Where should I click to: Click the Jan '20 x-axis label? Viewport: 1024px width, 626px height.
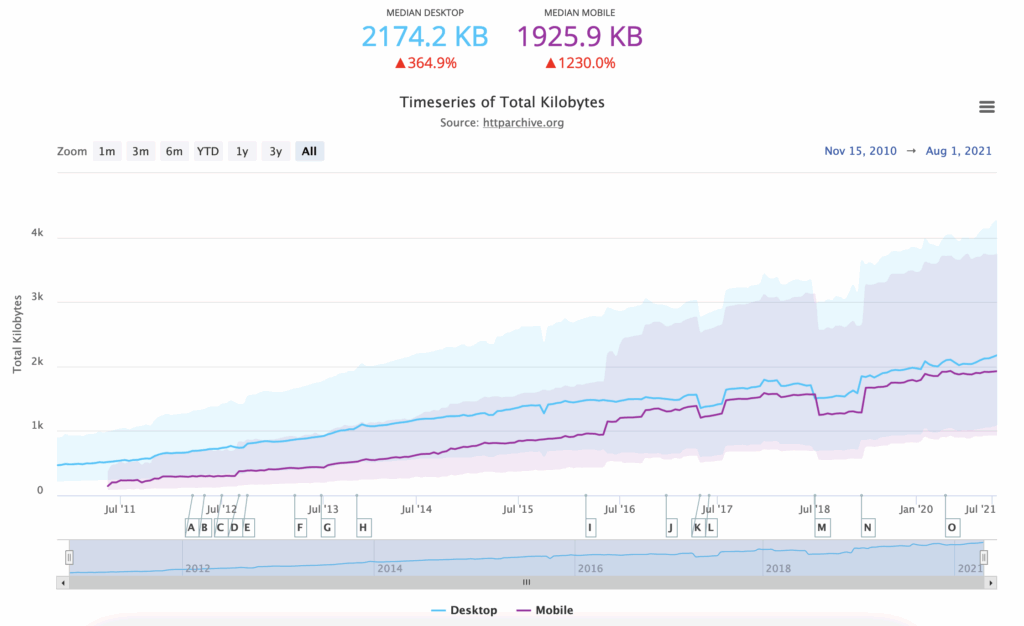pos(916,509)
